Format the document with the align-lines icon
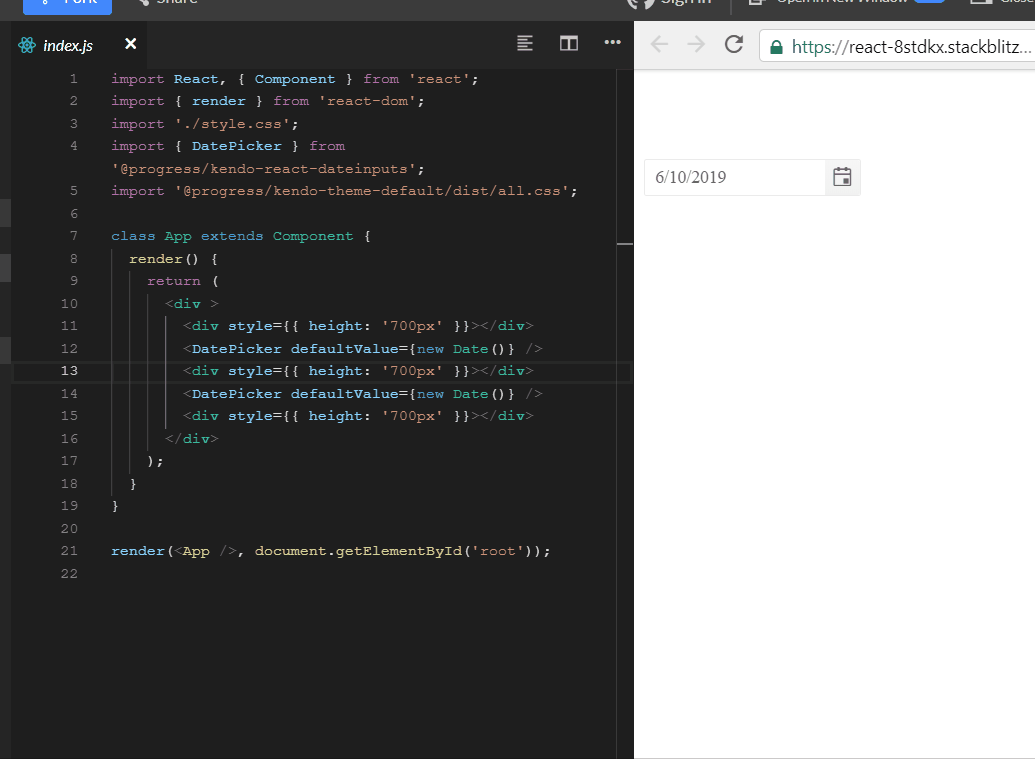This screenshot has width=1035, height=759. click(525, 44)
